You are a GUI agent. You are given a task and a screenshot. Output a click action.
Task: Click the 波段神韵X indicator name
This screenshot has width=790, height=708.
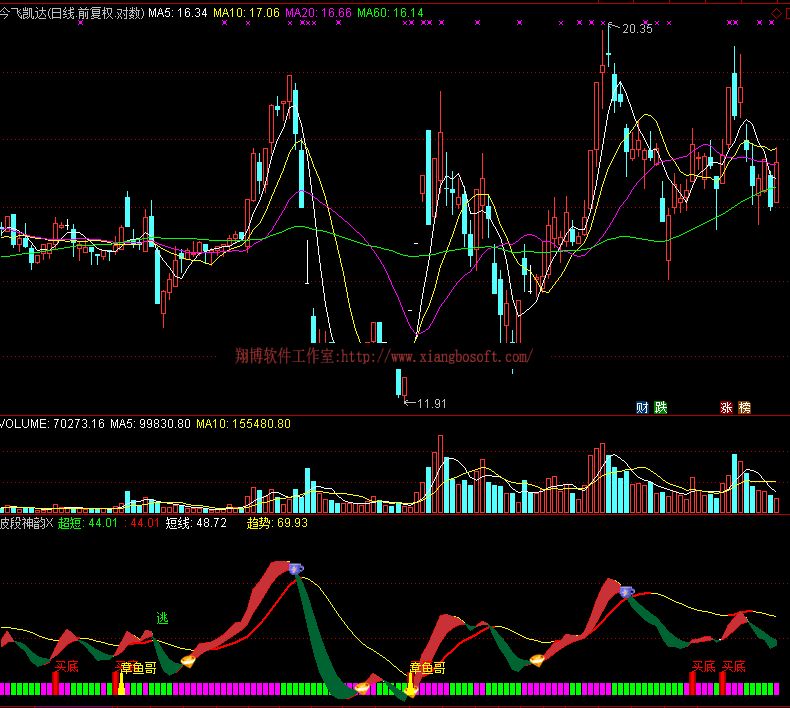[x=26, y=523]
